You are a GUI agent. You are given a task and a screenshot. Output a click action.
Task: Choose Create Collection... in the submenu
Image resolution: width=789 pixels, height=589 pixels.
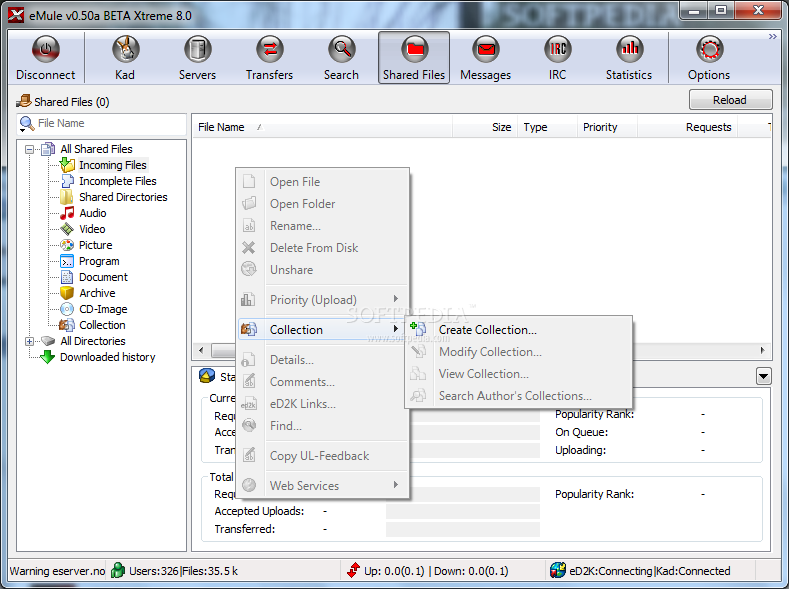[x=518, y=329]
